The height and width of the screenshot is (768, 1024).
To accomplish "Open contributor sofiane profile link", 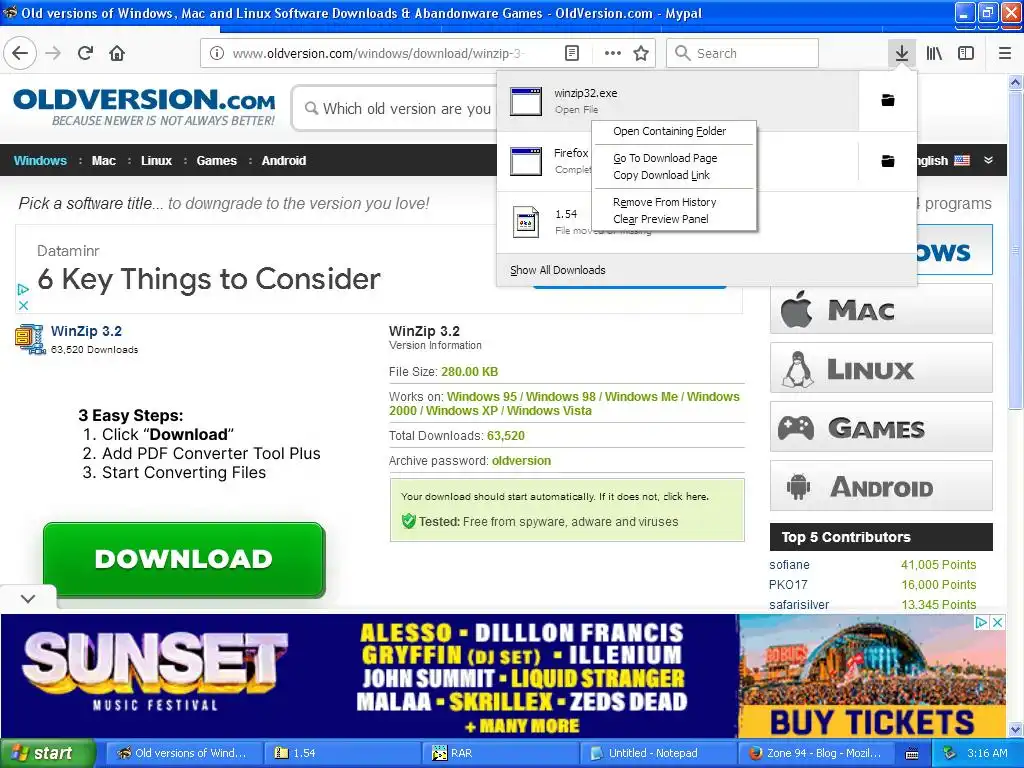I will point(789,565).
